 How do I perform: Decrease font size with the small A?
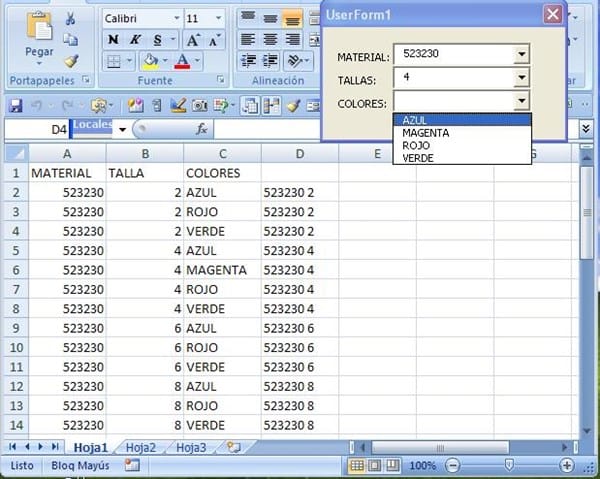[214, 40]
